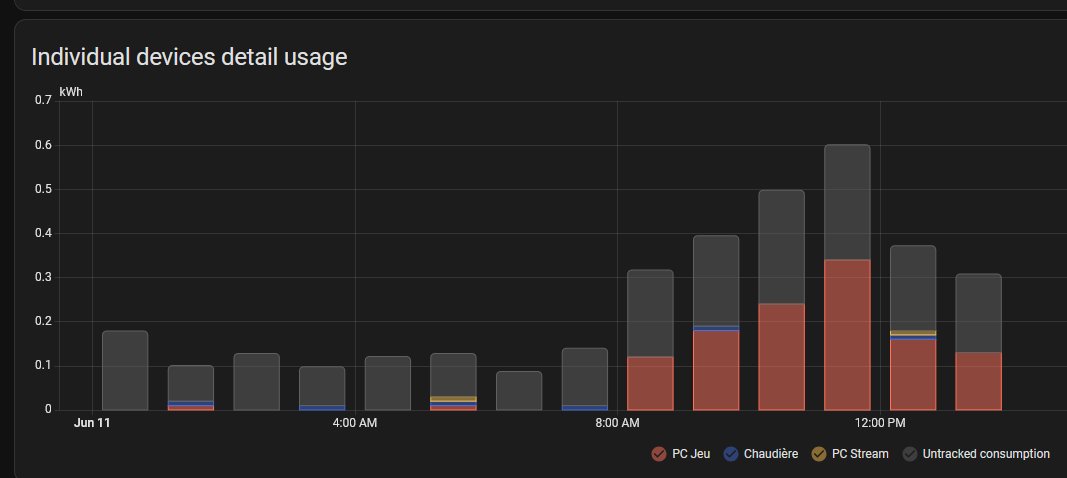This screenshot has width=1067, height=478.
Task: Toggle the PC Jeu legend checkbox
Action: [658, 453]
